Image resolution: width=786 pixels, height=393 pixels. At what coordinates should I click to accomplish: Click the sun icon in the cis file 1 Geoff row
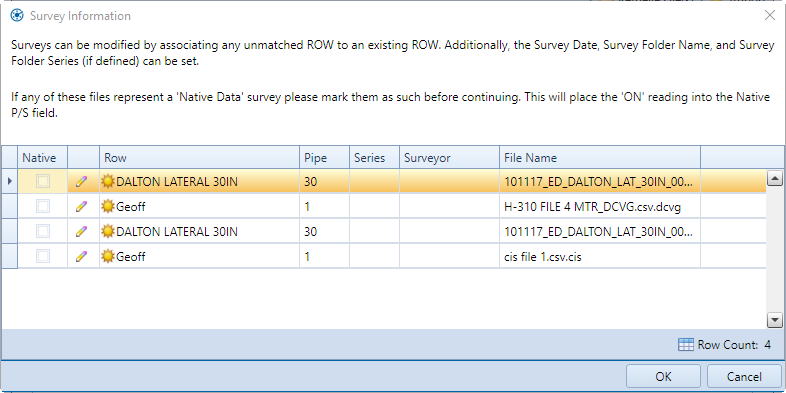point(108,257)
